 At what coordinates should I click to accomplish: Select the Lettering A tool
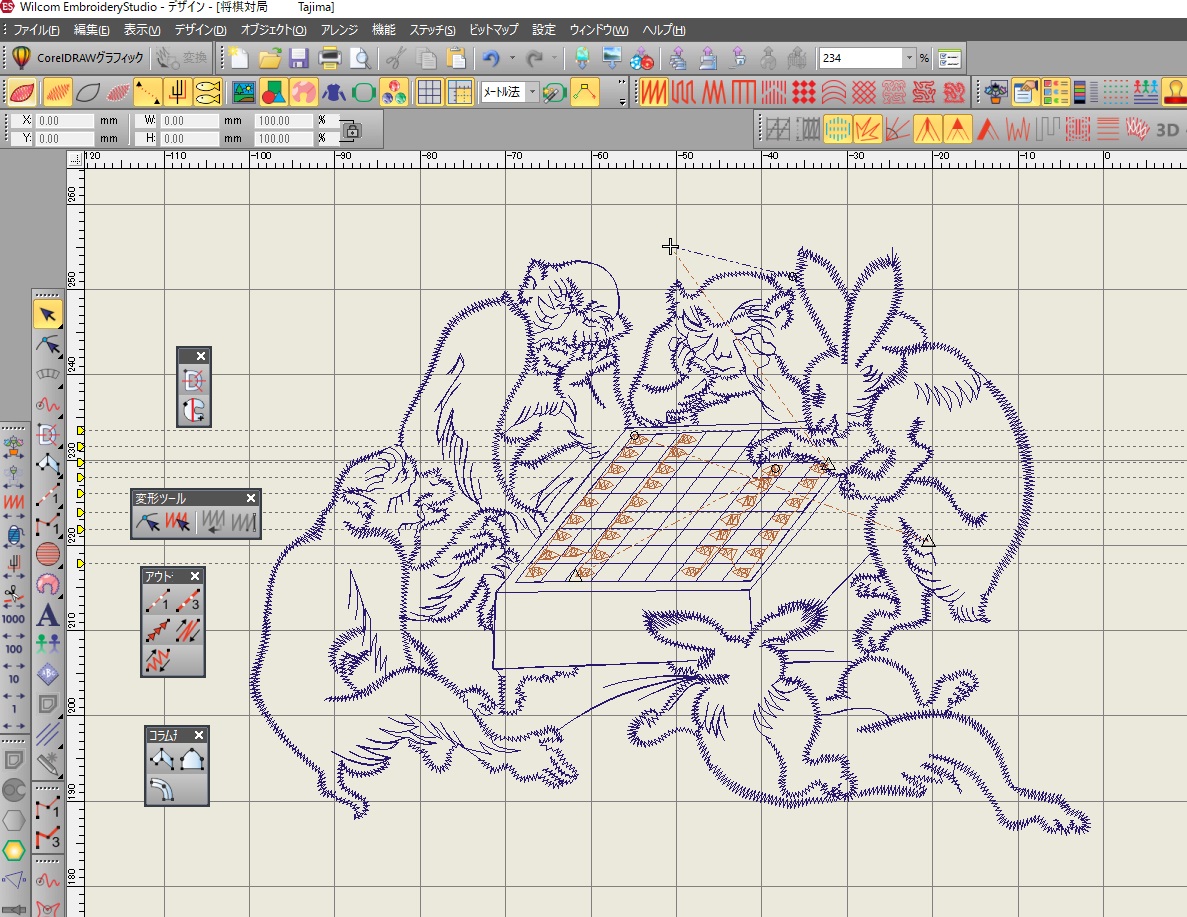[48, 615]
